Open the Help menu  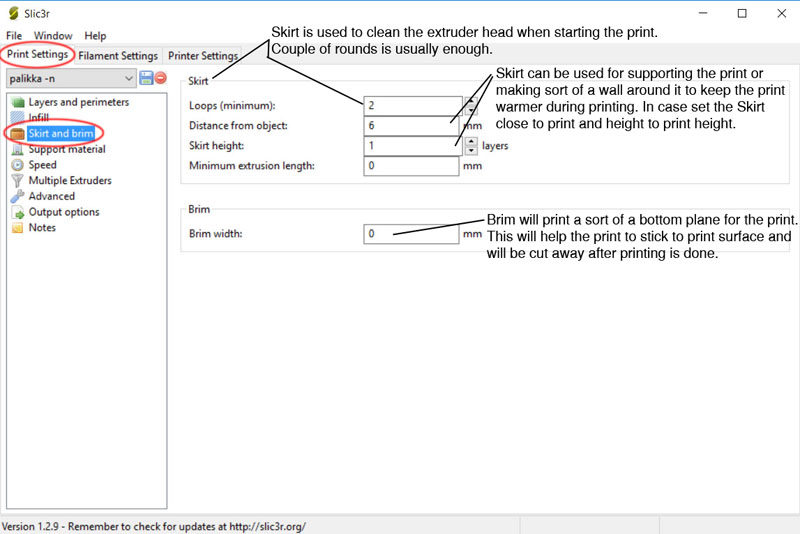click(95, 36)
